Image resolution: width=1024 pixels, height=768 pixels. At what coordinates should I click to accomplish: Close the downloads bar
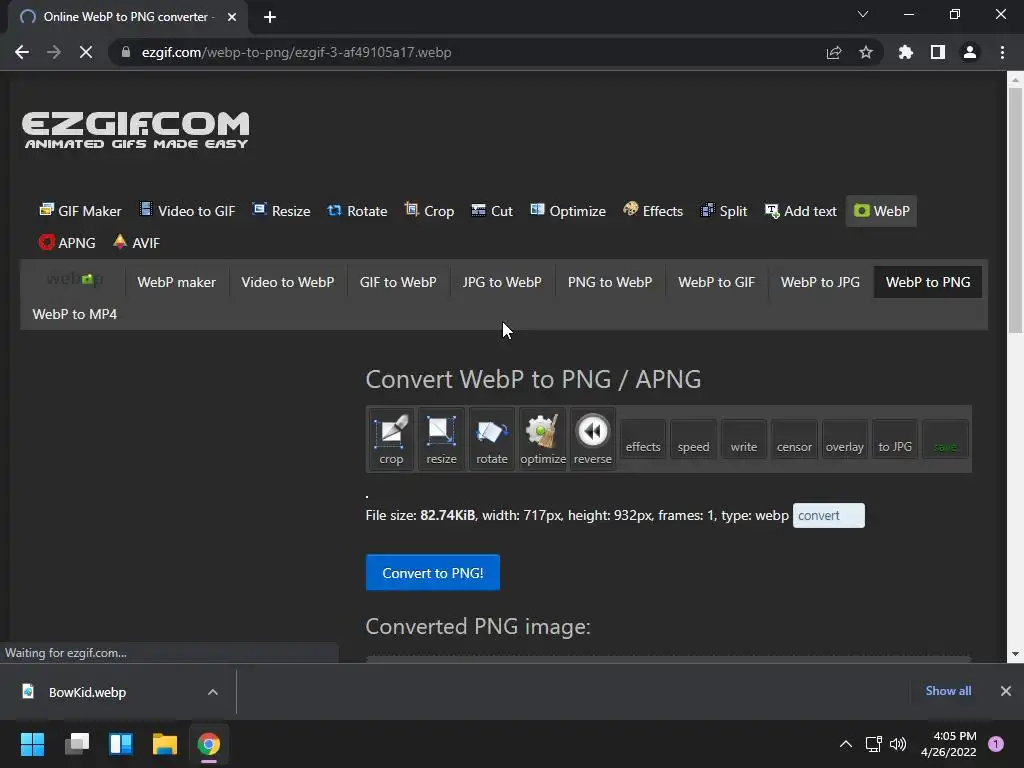[x=1005, y=691]
